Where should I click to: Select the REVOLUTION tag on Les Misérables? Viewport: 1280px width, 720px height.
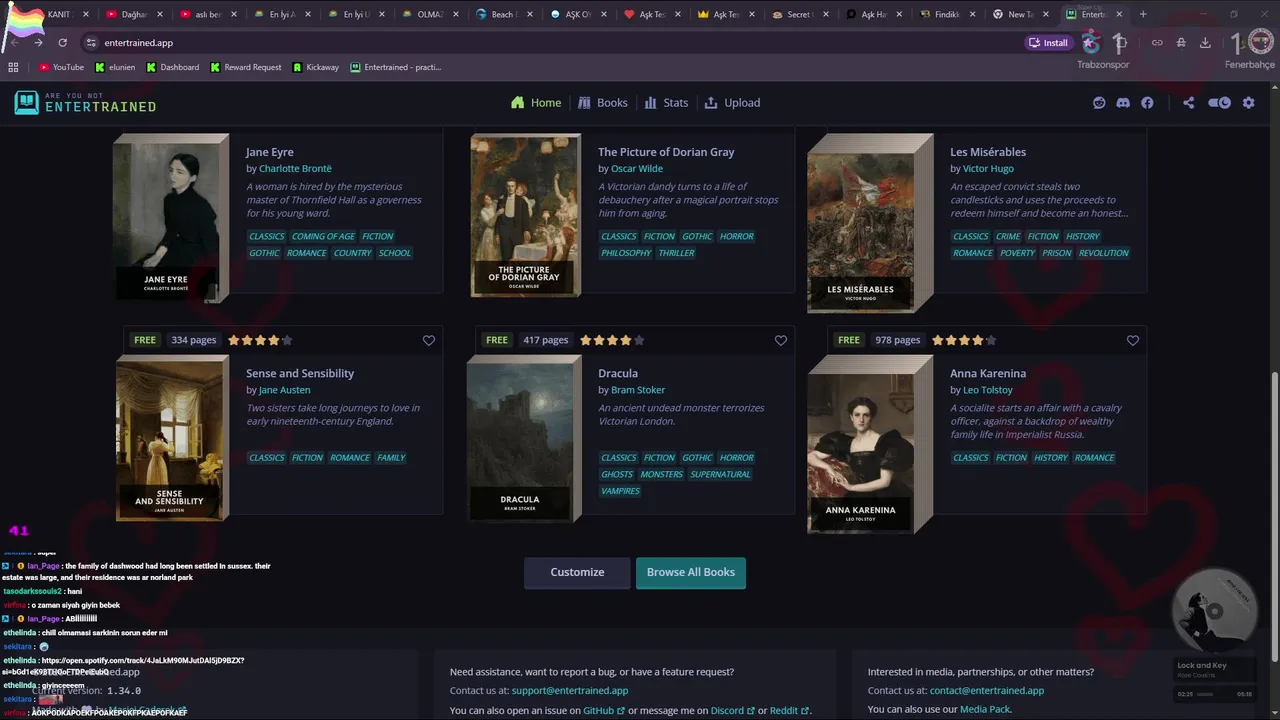point(1103,253)
